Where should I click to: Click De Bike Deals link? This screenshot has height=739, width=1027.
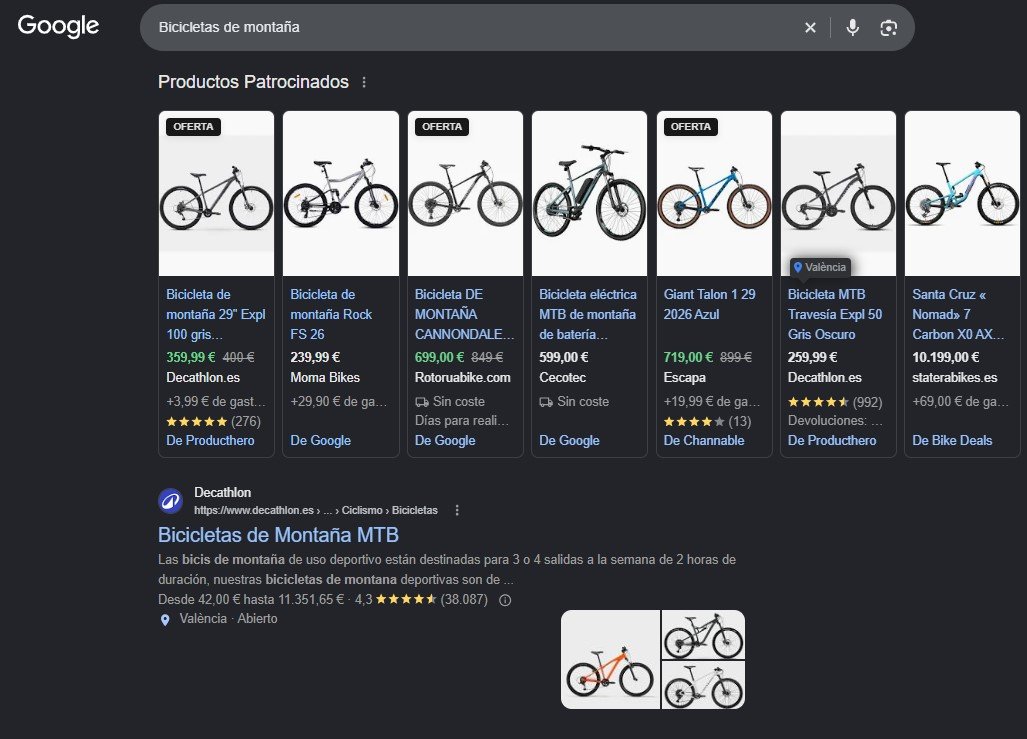pos(952,440)
